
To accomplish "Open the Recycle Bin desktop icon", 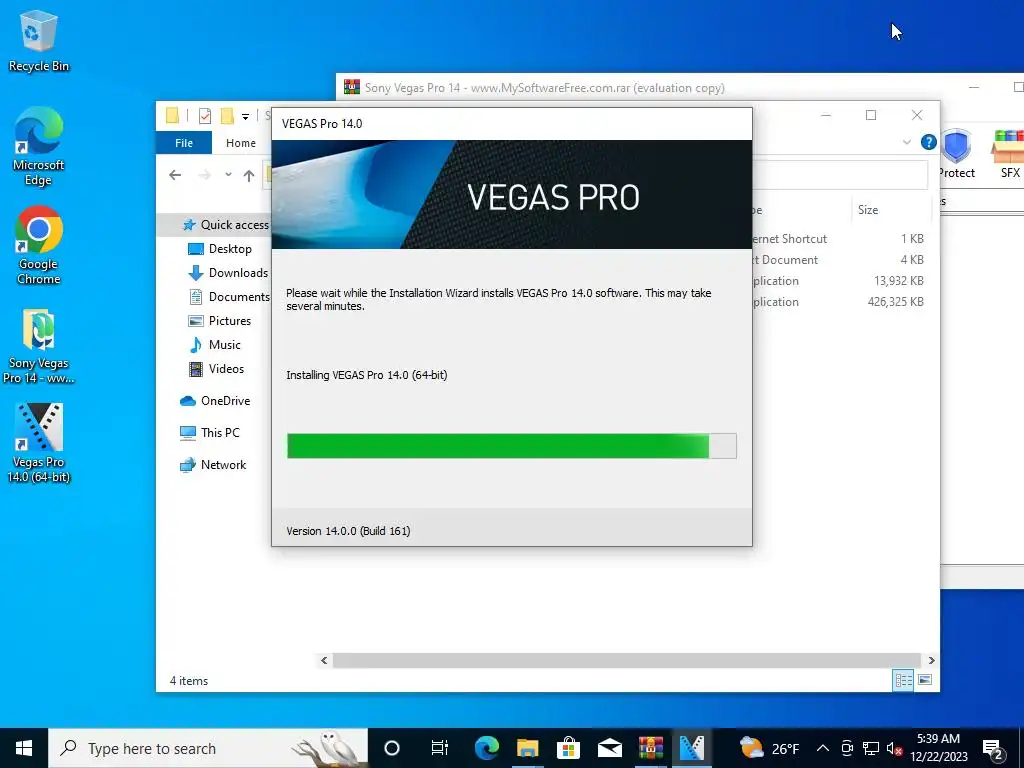I will pos(39,40).
